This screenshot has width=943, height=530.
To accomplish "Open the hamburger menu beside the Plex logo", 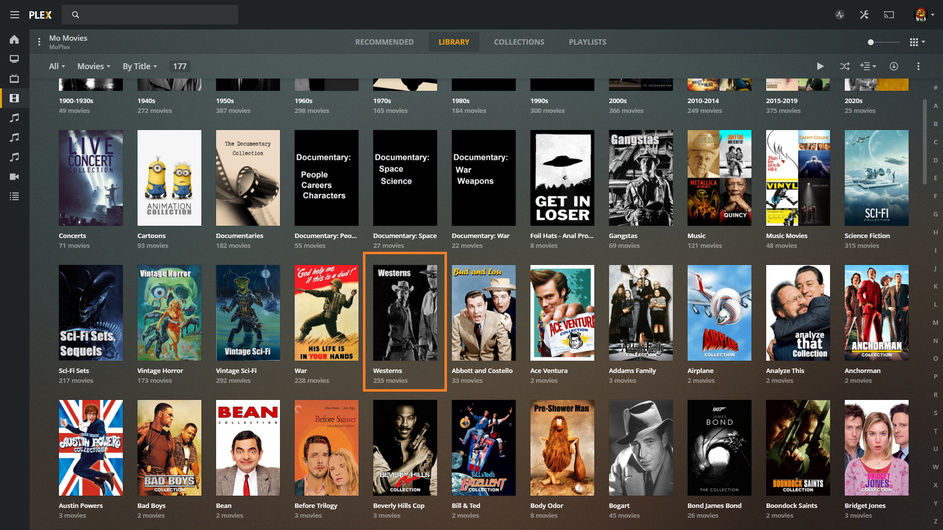I will point(14,14).
